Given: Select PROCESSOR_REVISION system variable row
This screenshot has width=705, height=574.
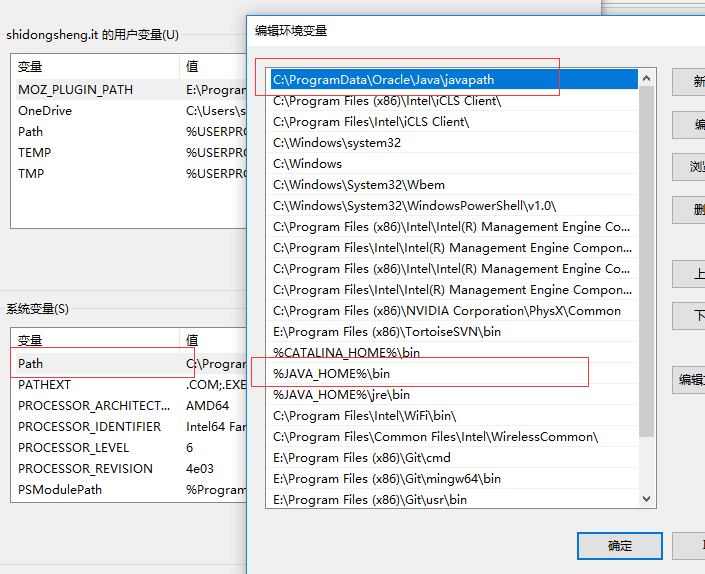Looking at the screenshot, I should coord(130,468).
